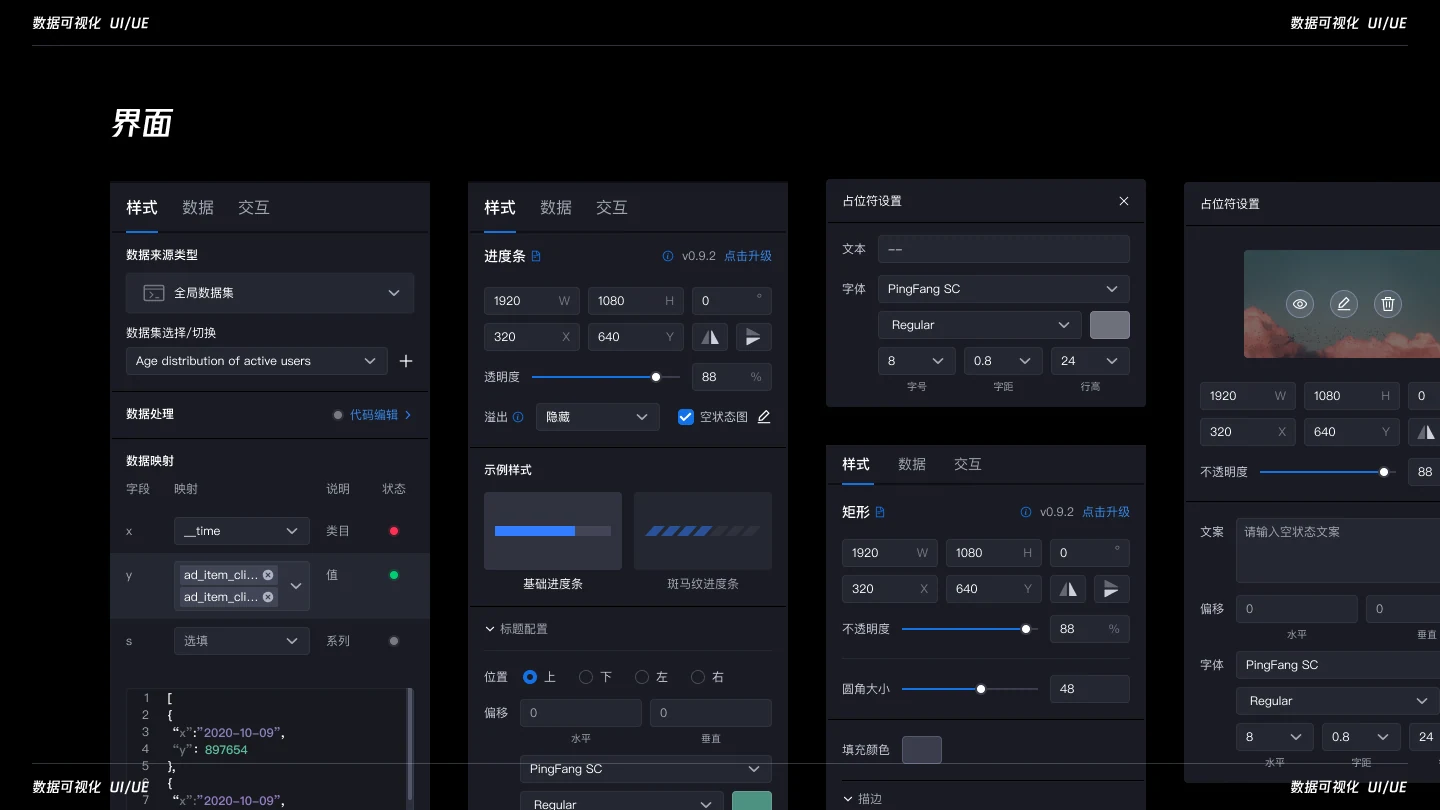
Task: Select the 下 position radio button
Action: [586, 677]
